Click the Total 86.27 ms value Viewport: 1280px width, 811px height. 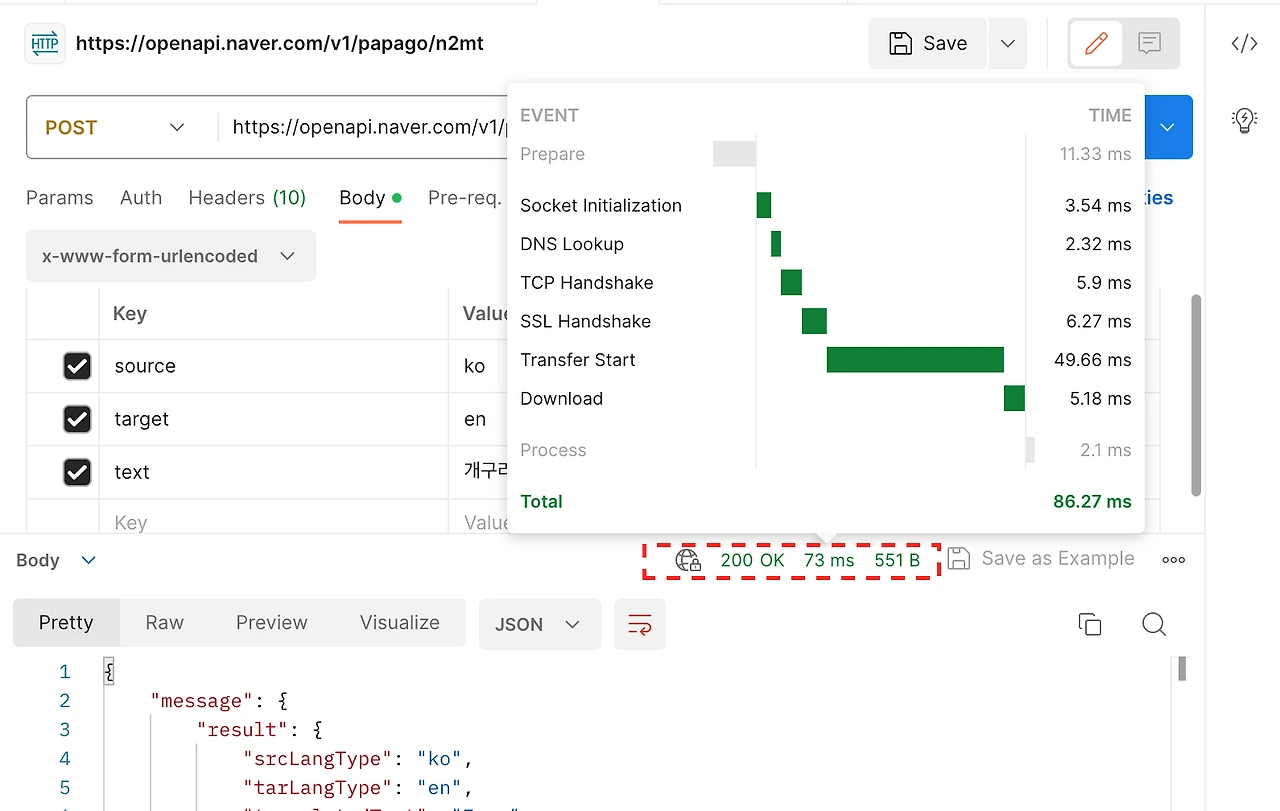point(1092,501)
